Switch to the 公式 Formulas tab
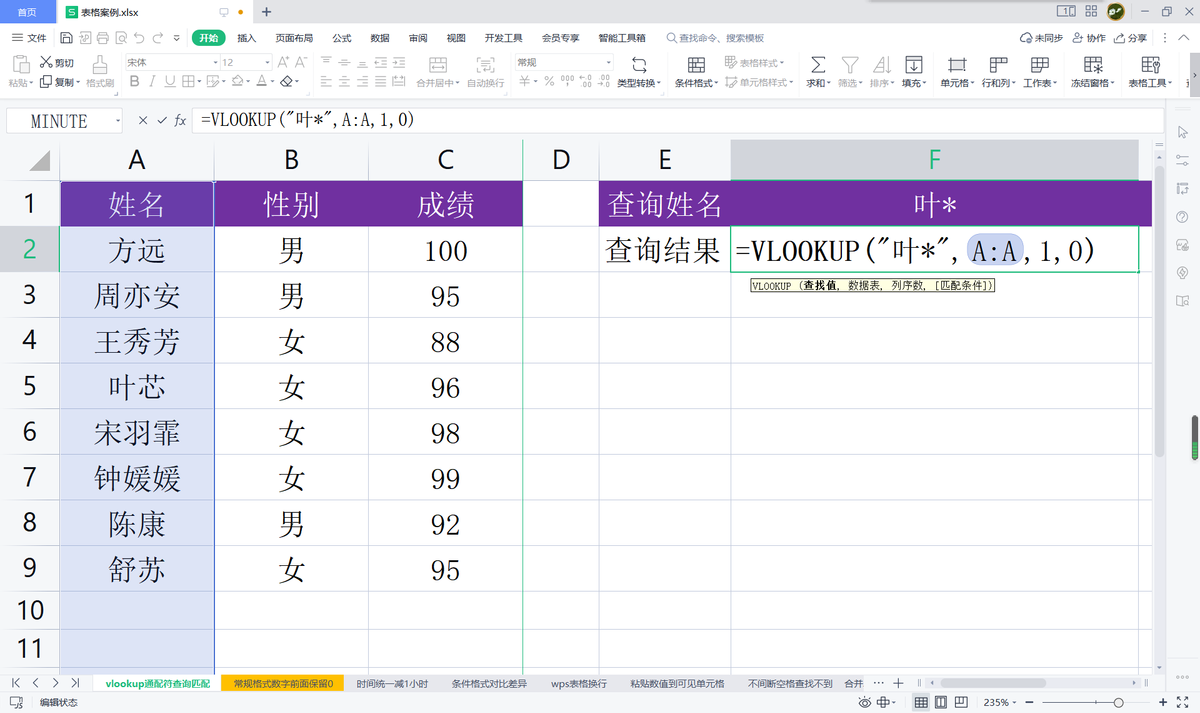Viewport: 1200px width, 713px height. point(342,38)
